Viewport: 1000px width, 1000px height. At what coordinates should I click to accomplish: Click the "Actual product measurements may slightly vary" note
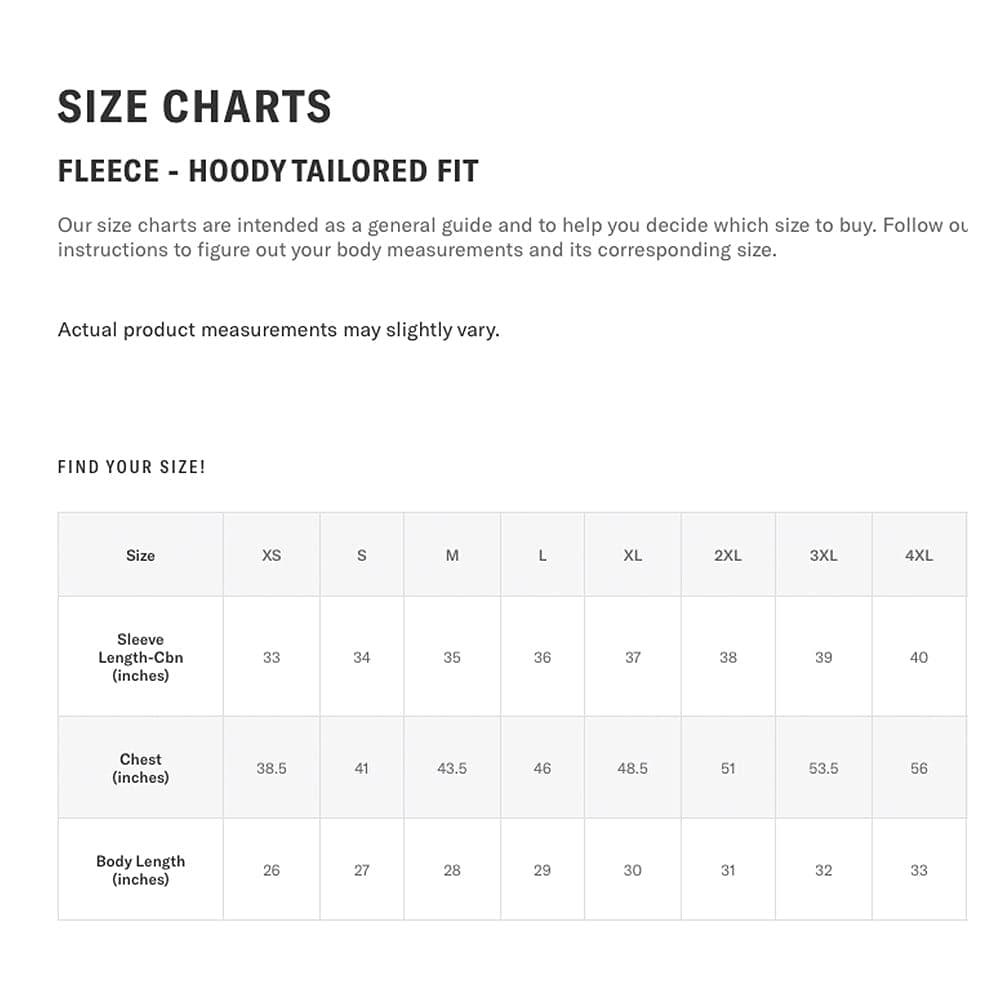pyautogui.click(x=278, y=330)
